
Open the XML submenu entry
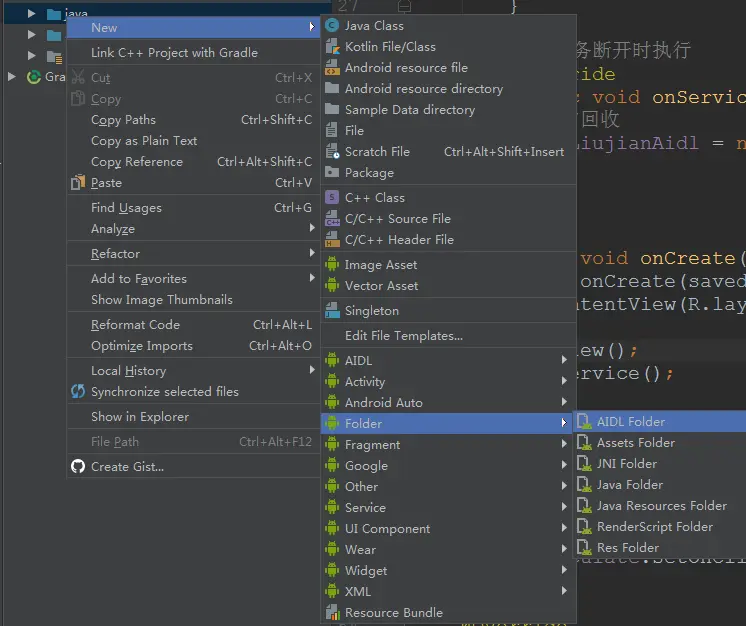(449, 591)
